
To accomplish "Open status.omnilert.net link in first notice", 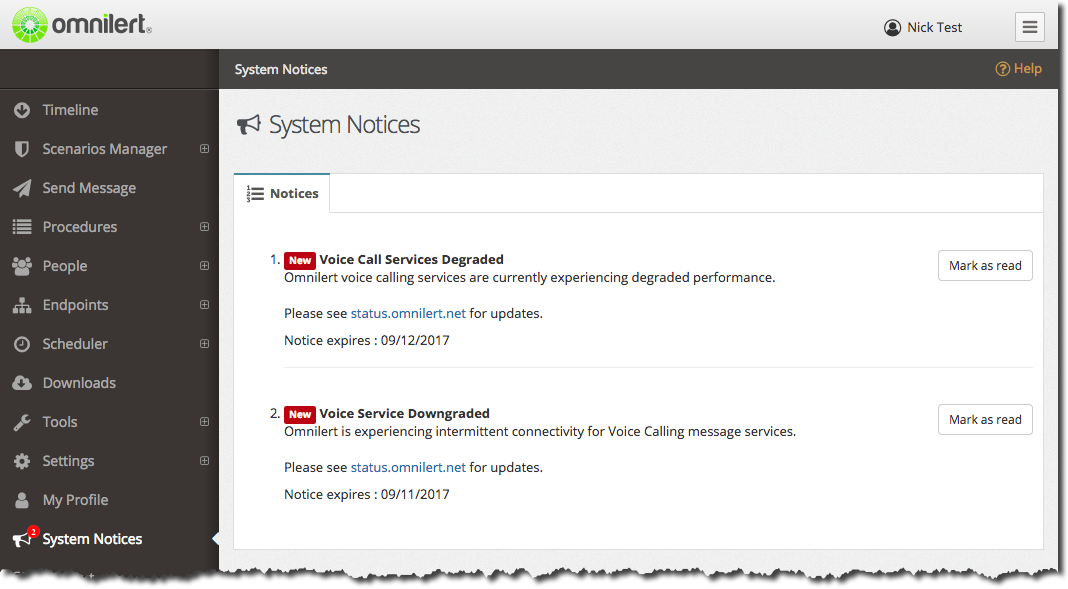I will click(408, 313).
